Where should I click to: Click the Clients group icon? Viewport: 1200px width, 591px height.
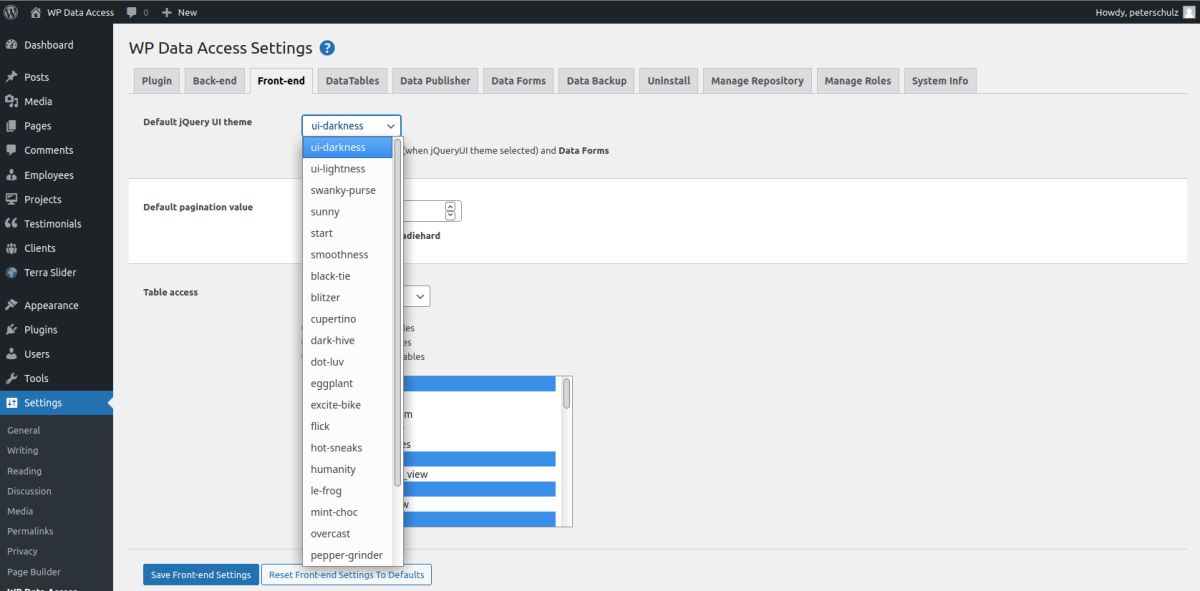(x=12, y=248)
